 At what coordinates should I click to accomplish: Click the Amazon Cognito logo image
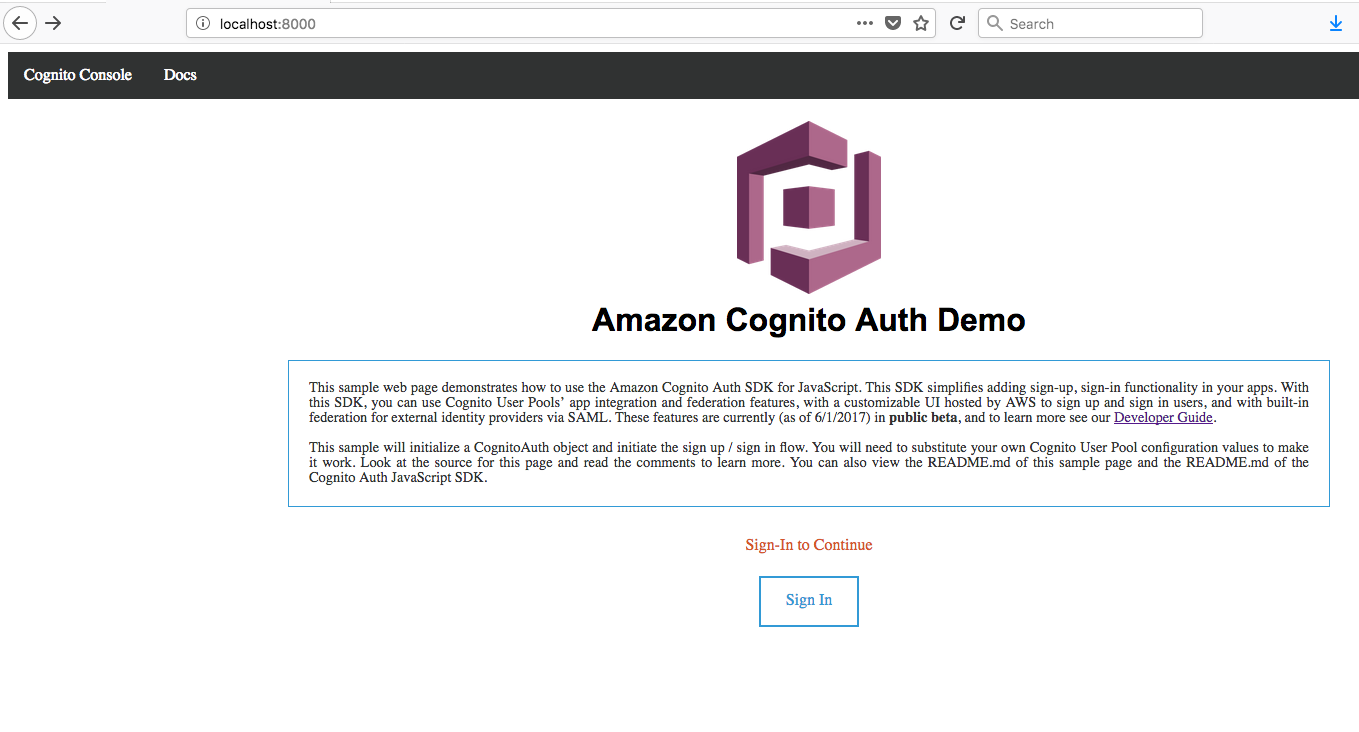pyautogui.click(x=809, y=208)
